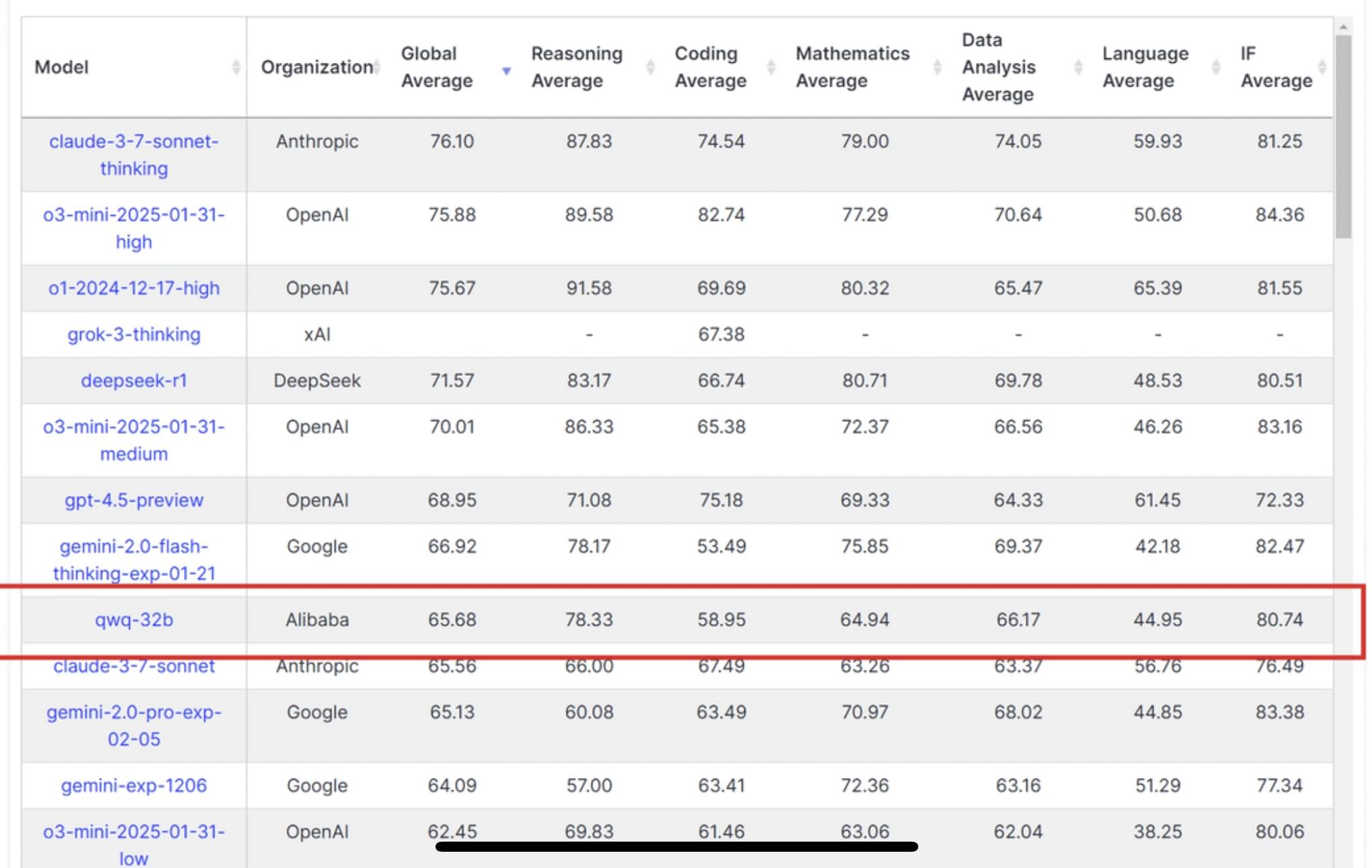Click sort arrows beside Reasoning Average
1372x868 pixels.
coord(650,67)
